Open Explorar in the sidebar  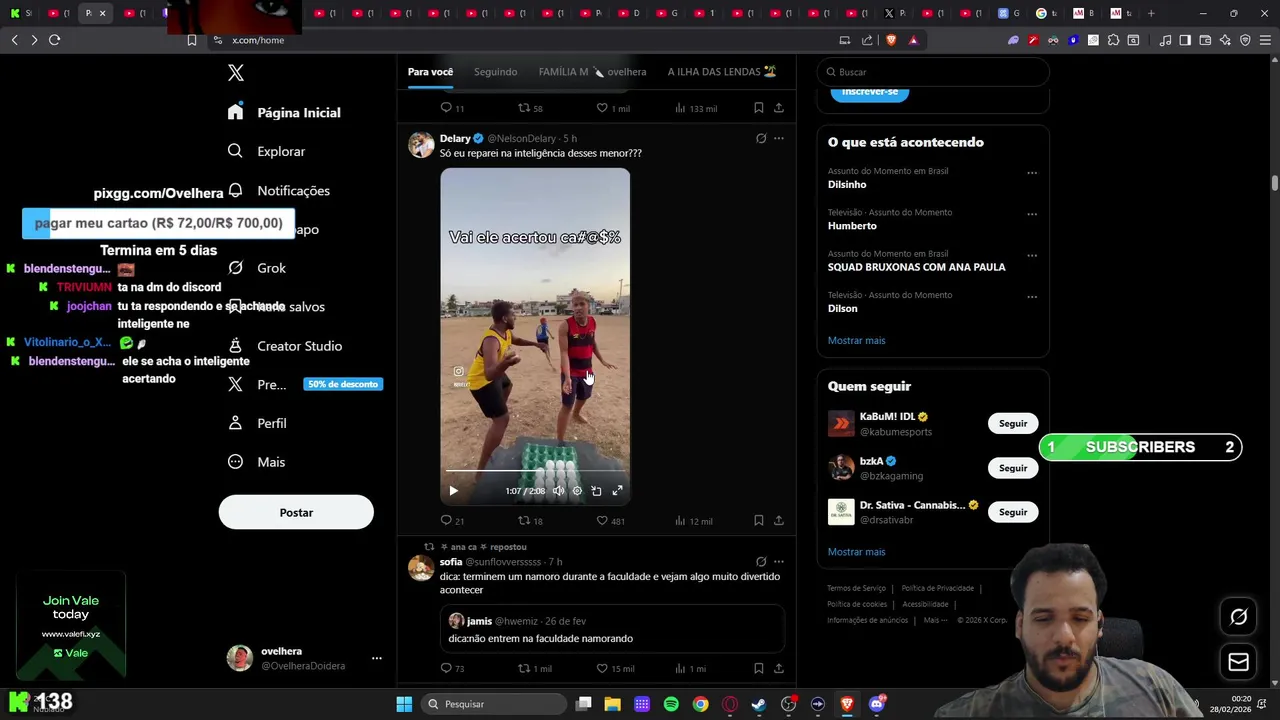266,151
